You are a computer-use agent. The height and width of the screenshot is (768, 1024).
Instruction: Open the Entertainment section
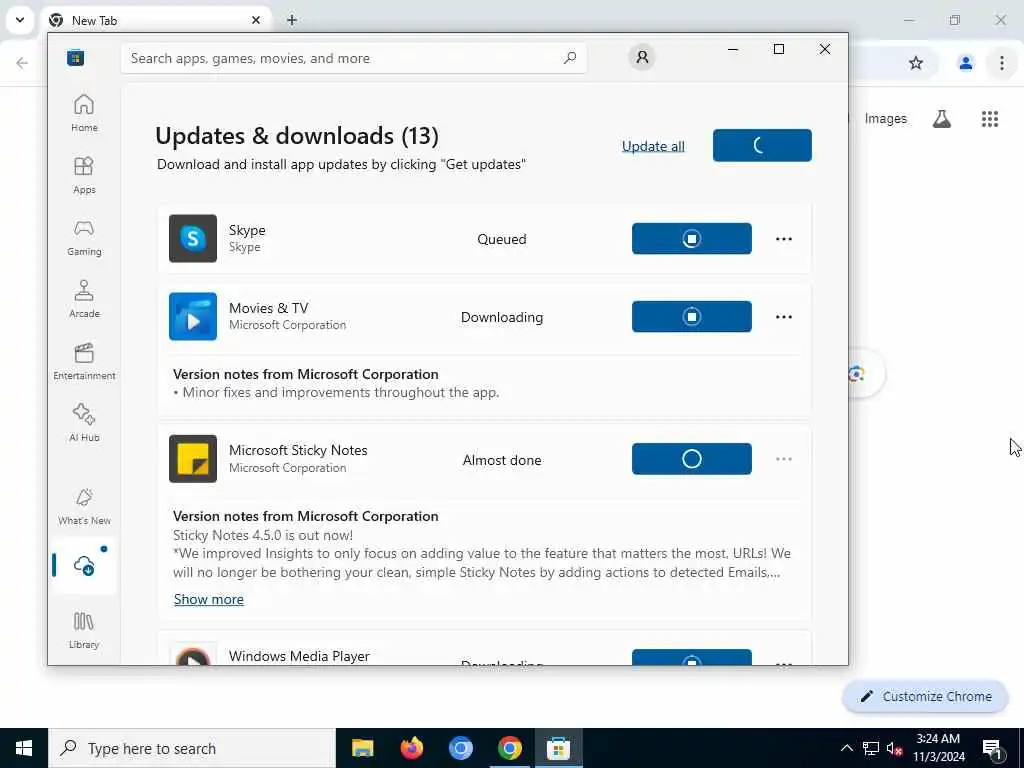(x=84, y=361)
